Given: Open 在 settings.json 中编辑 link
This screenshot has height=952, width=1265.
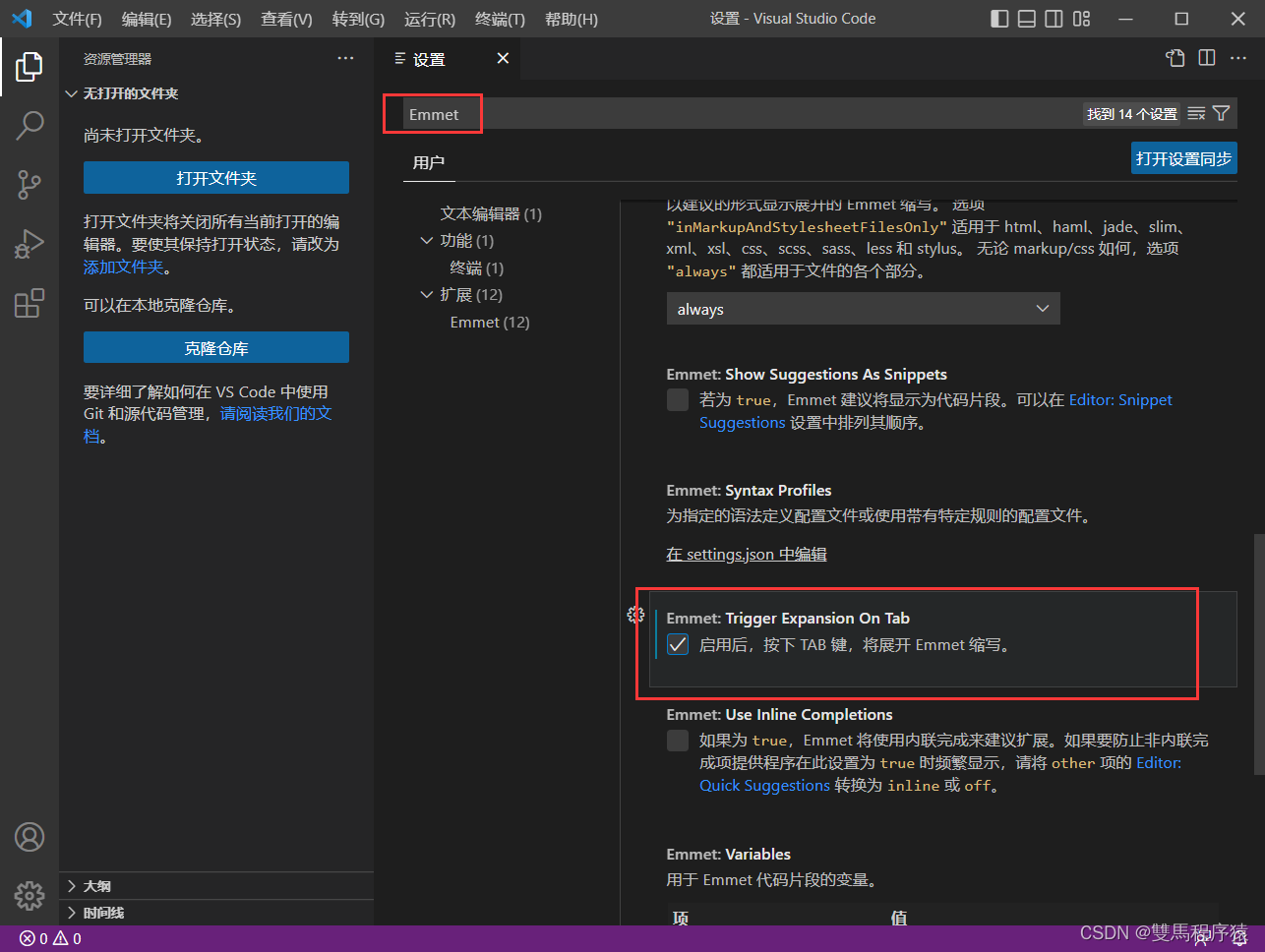Looking at the screenshot, I should 747,554.
